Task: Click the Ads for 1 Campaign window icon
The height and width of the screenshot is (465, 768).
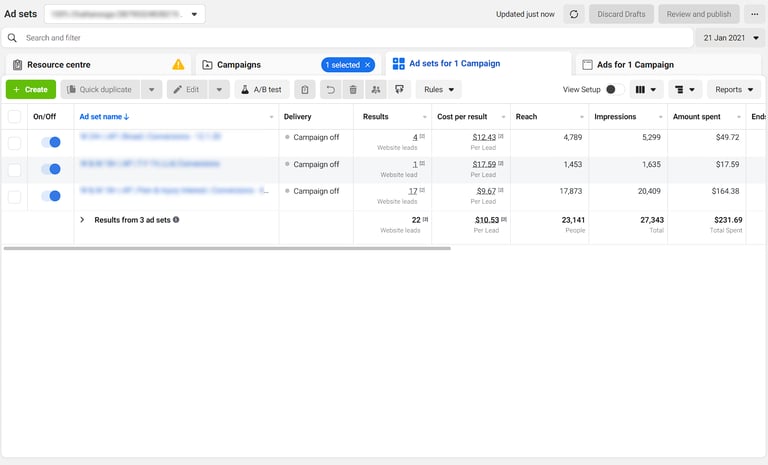Action: pos(587,65)
